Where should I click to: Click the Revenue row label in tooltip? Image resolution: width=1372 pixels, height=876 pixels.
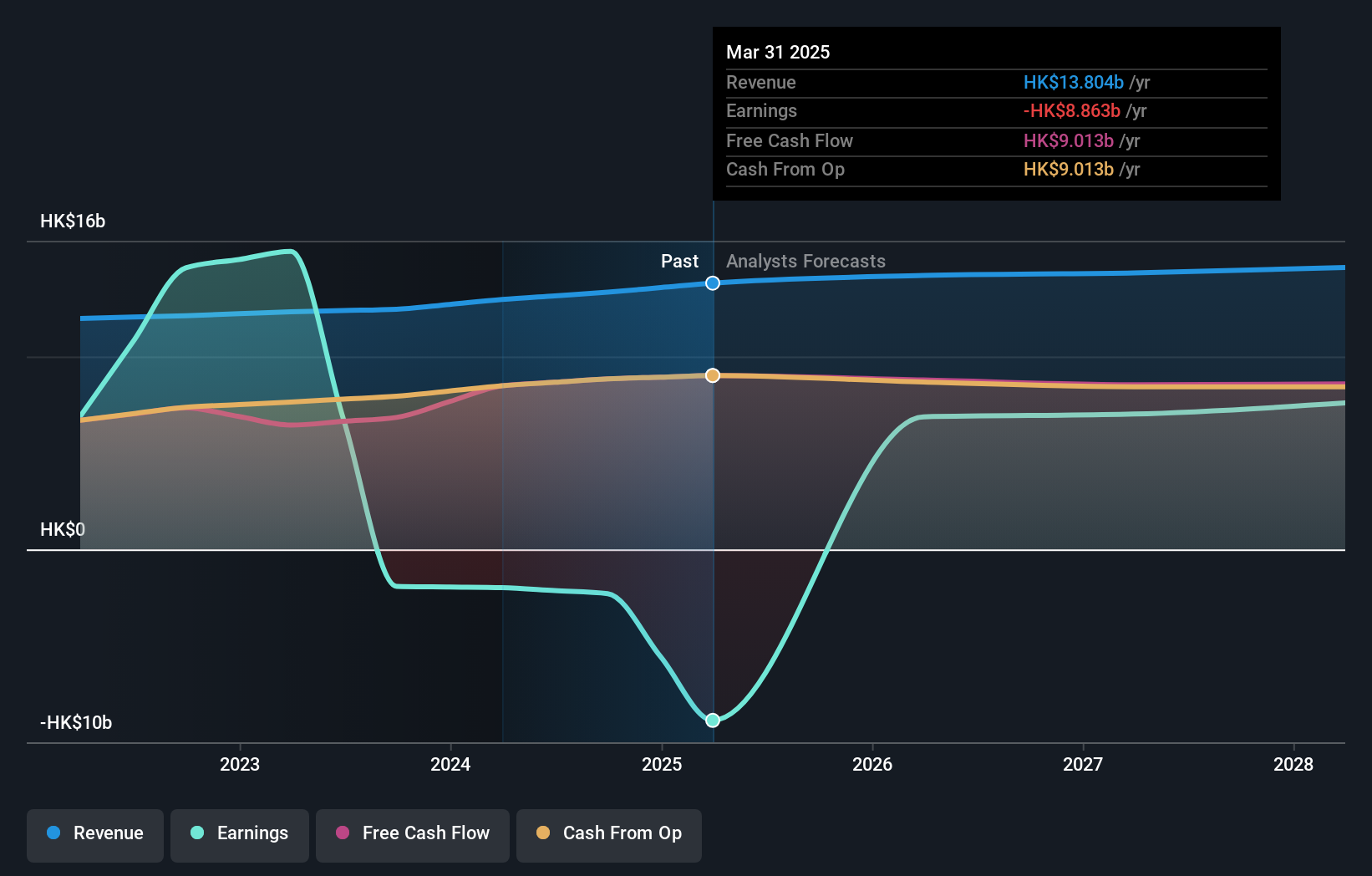tap(760, 82)
